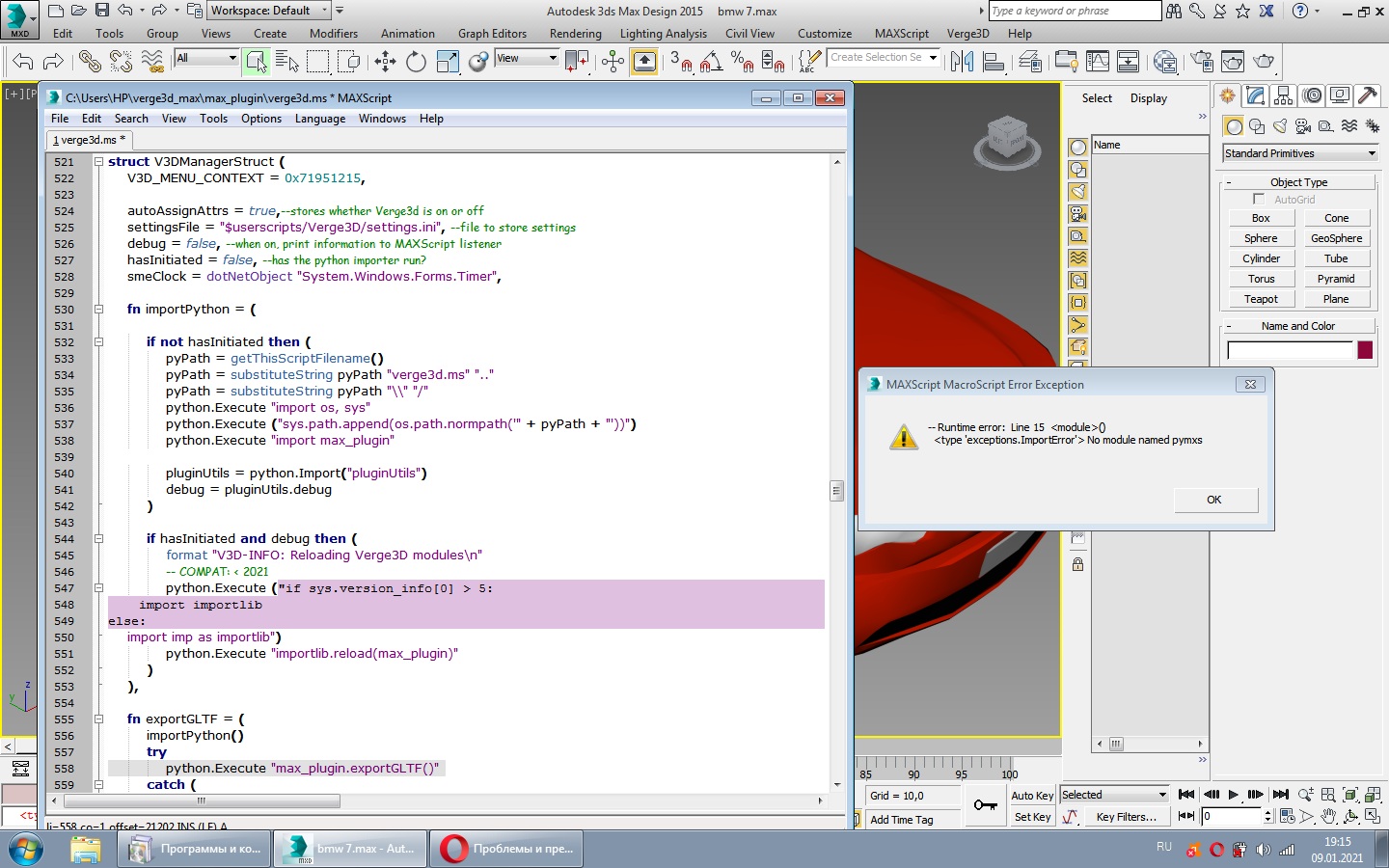Viewport: 1389px width, 868px height.
Task: Click the Select and Link icon
Action: point(90,62)
